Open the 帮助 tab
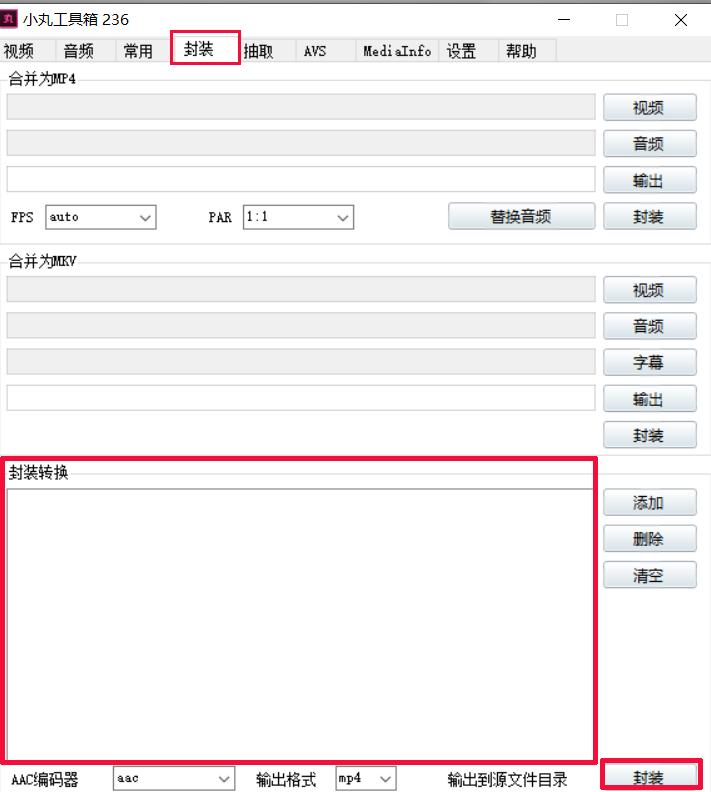Screen dimensions: 711x792 click(x=527, y=51)
